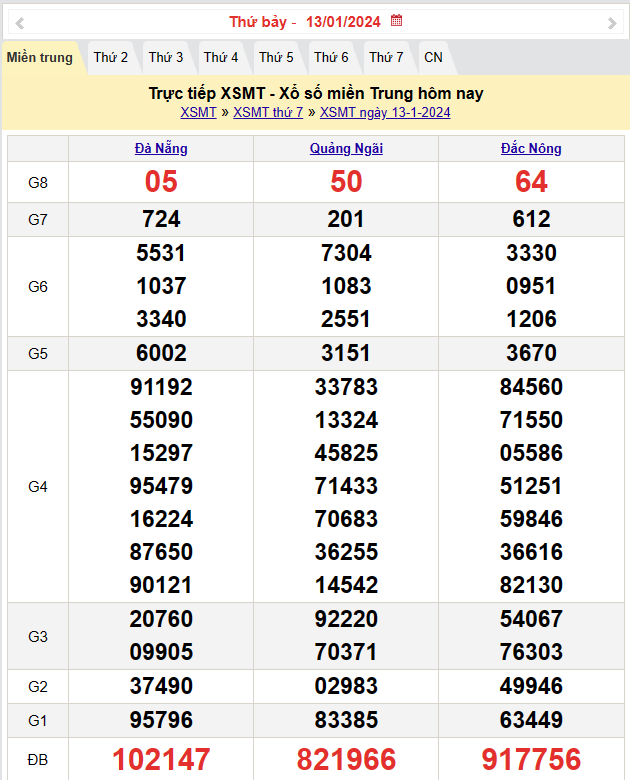Viewport: 630px width, 780px height.
Task: Switch to the Thứ 7 tab
Action: tap(386, 58)
